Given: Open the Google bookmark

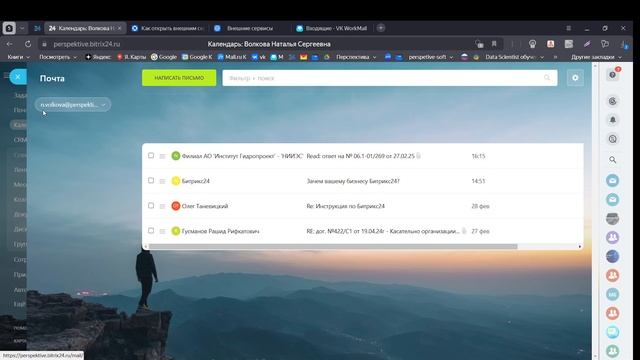Looking at the screenshot, I should point(164,57).
